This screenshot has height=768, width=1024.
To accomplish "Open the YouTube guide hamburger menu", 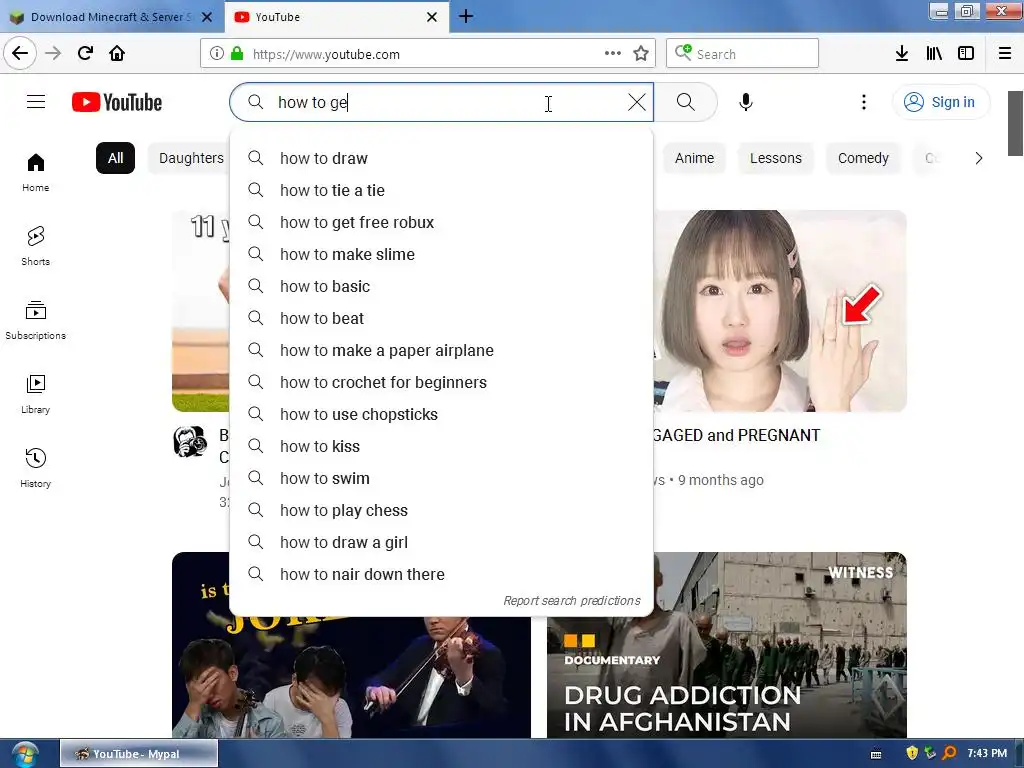I will click(x=36, y=102).
